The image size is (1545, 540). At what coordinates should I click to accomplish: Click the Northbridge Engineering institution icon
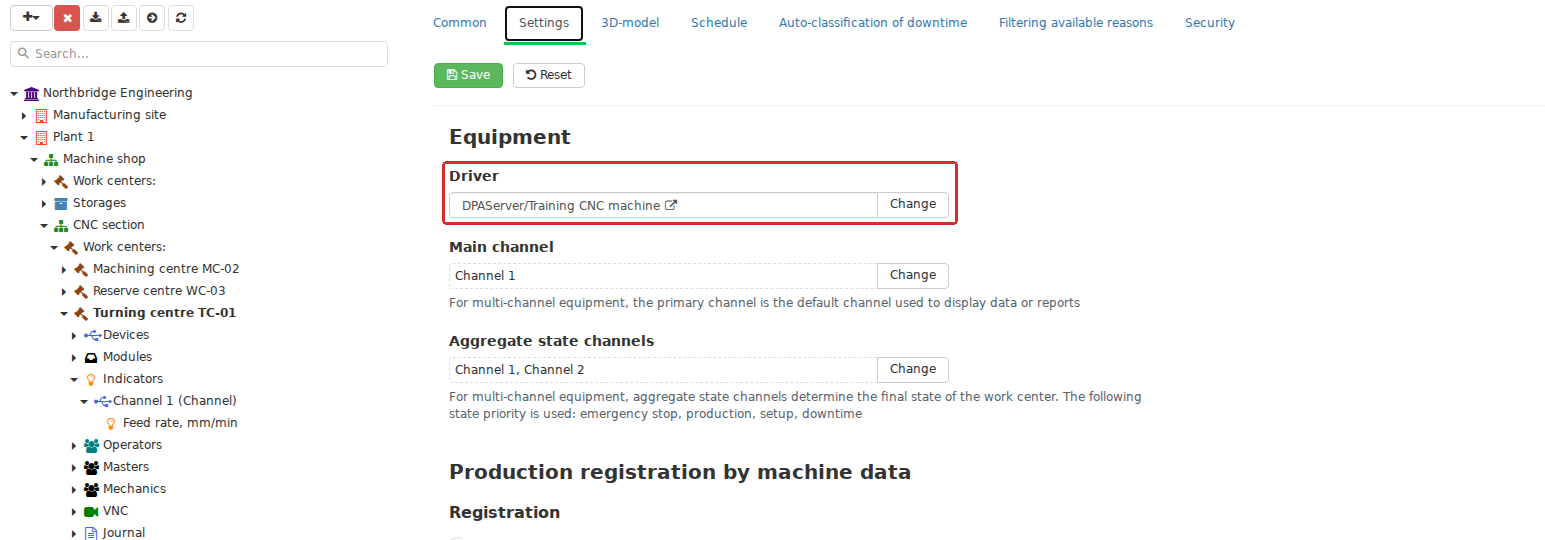point(31,93)
